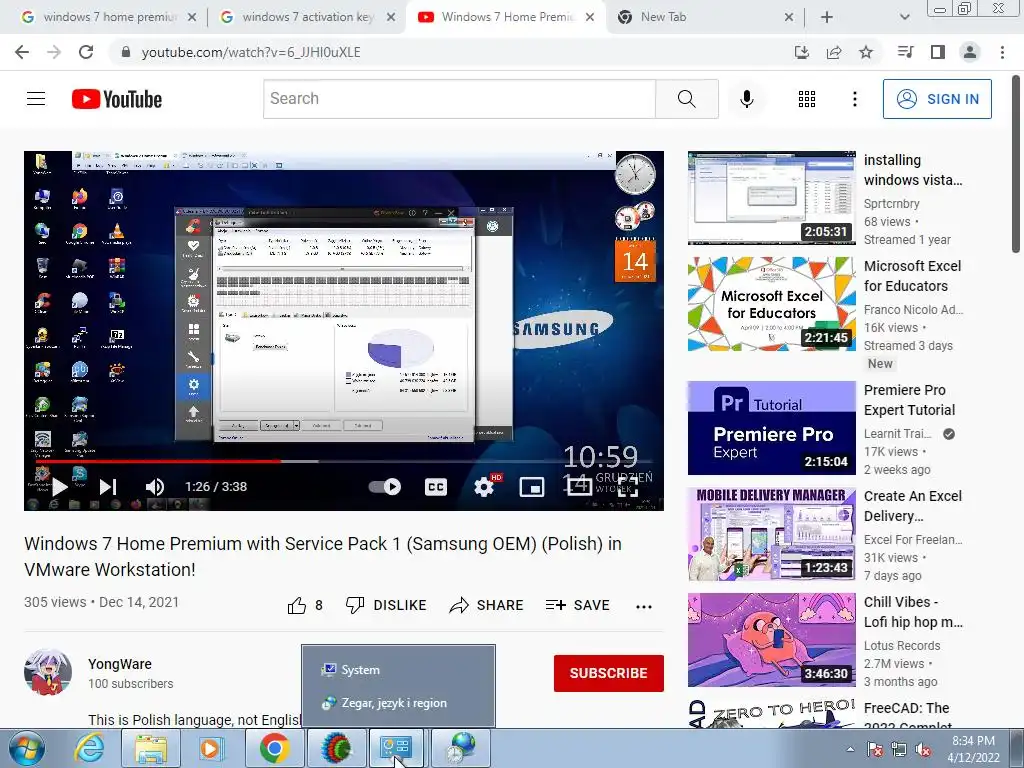
Task: Click the Control Panel taskbar button
Action: (x=396, y=748)
